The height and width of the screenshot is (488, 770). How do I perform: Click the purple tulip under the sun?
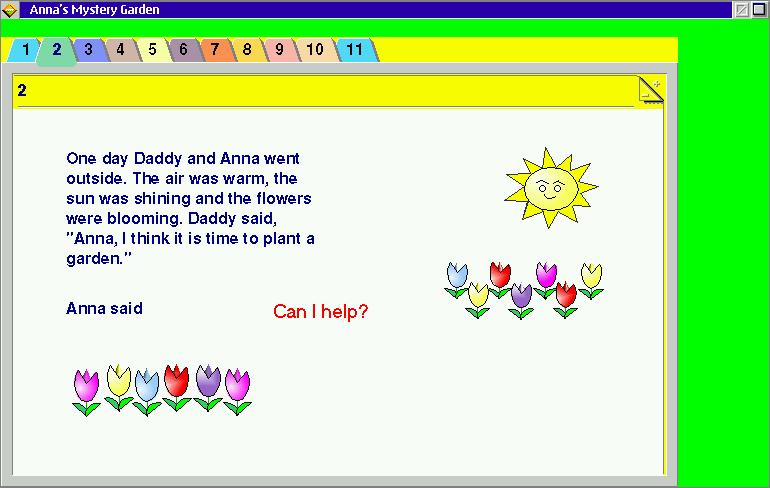[x=521, y=300]
